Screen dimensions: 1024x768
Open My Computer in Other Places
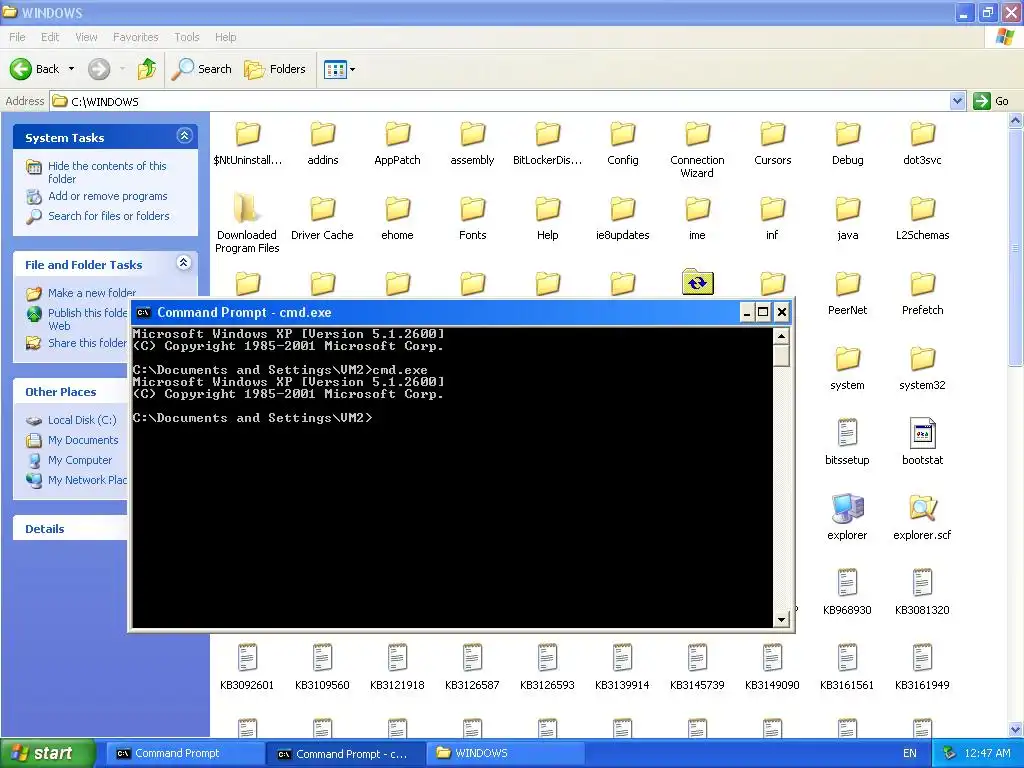click(x=80, y=460)
